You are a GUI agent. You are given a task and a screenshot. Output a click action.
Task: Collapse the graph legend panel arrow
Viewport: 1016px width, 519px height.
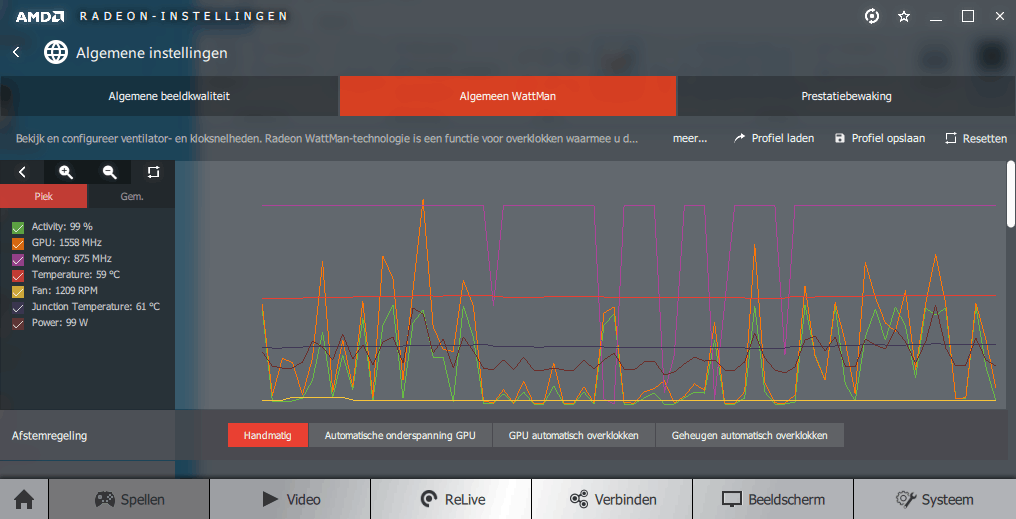click(22, 172)
